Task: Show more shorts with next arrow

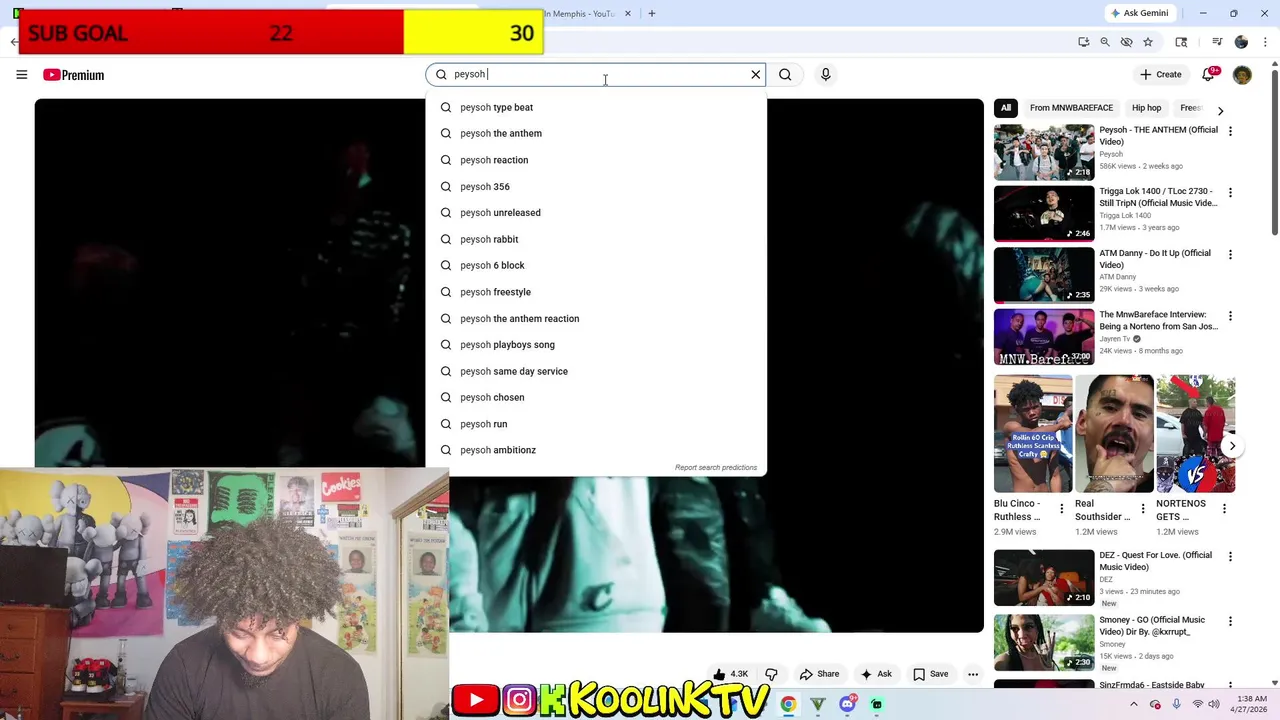Action: pos(1232,446)
